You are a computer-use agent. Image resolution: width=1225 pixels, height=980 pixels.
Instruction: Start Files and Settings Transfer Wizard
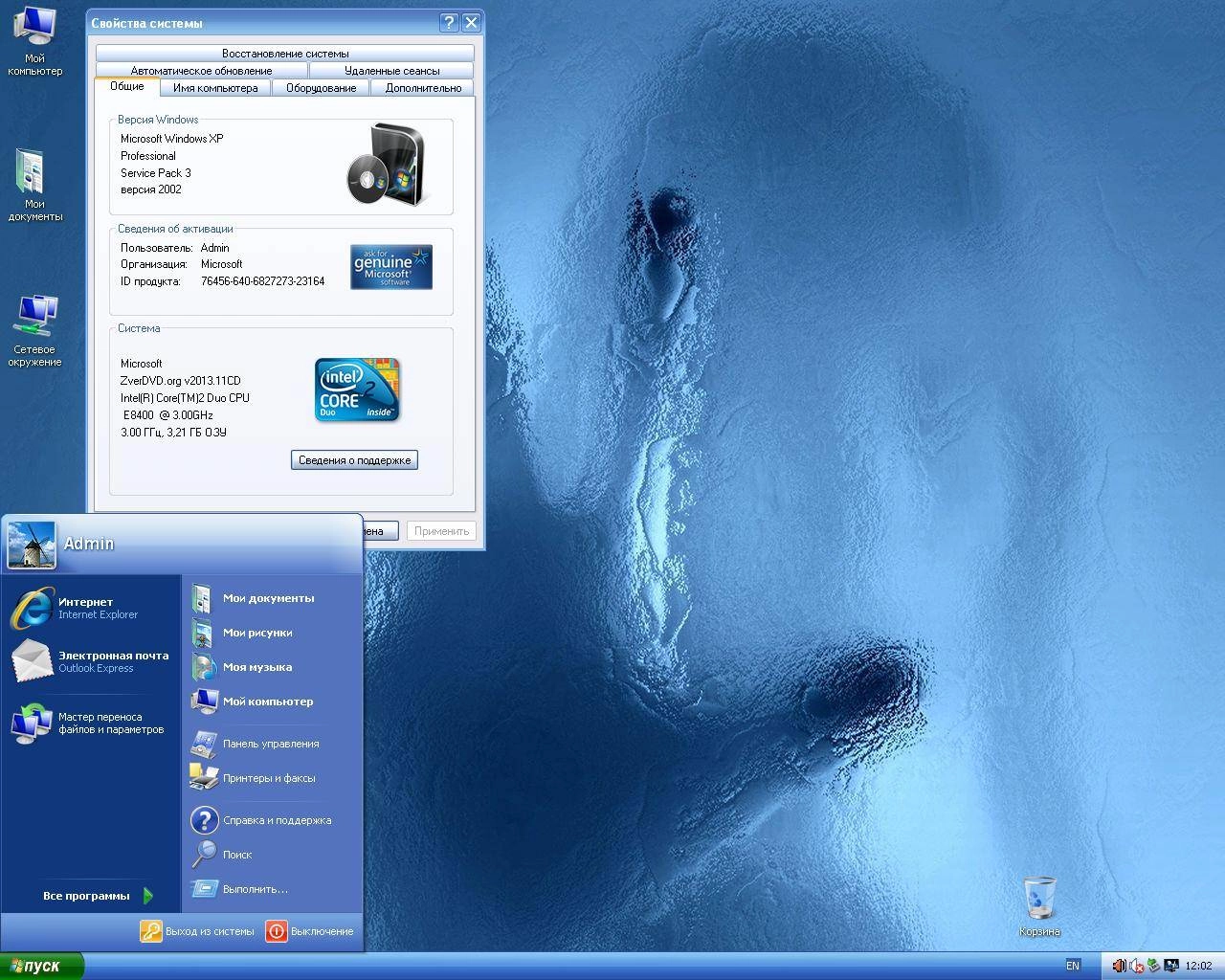point(90,724)
